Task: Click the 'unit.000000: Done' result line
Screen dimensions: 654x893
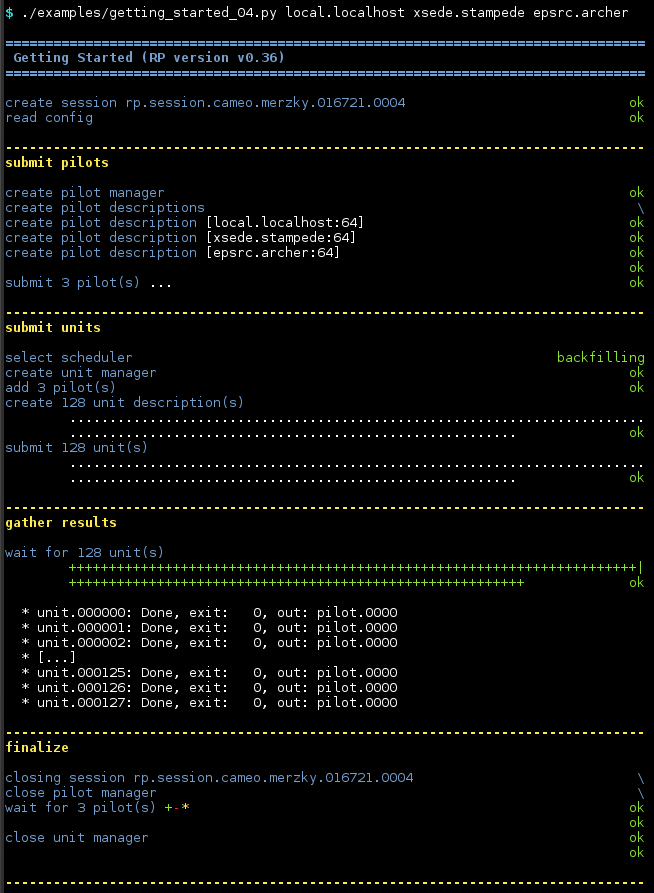Action: 210,613
